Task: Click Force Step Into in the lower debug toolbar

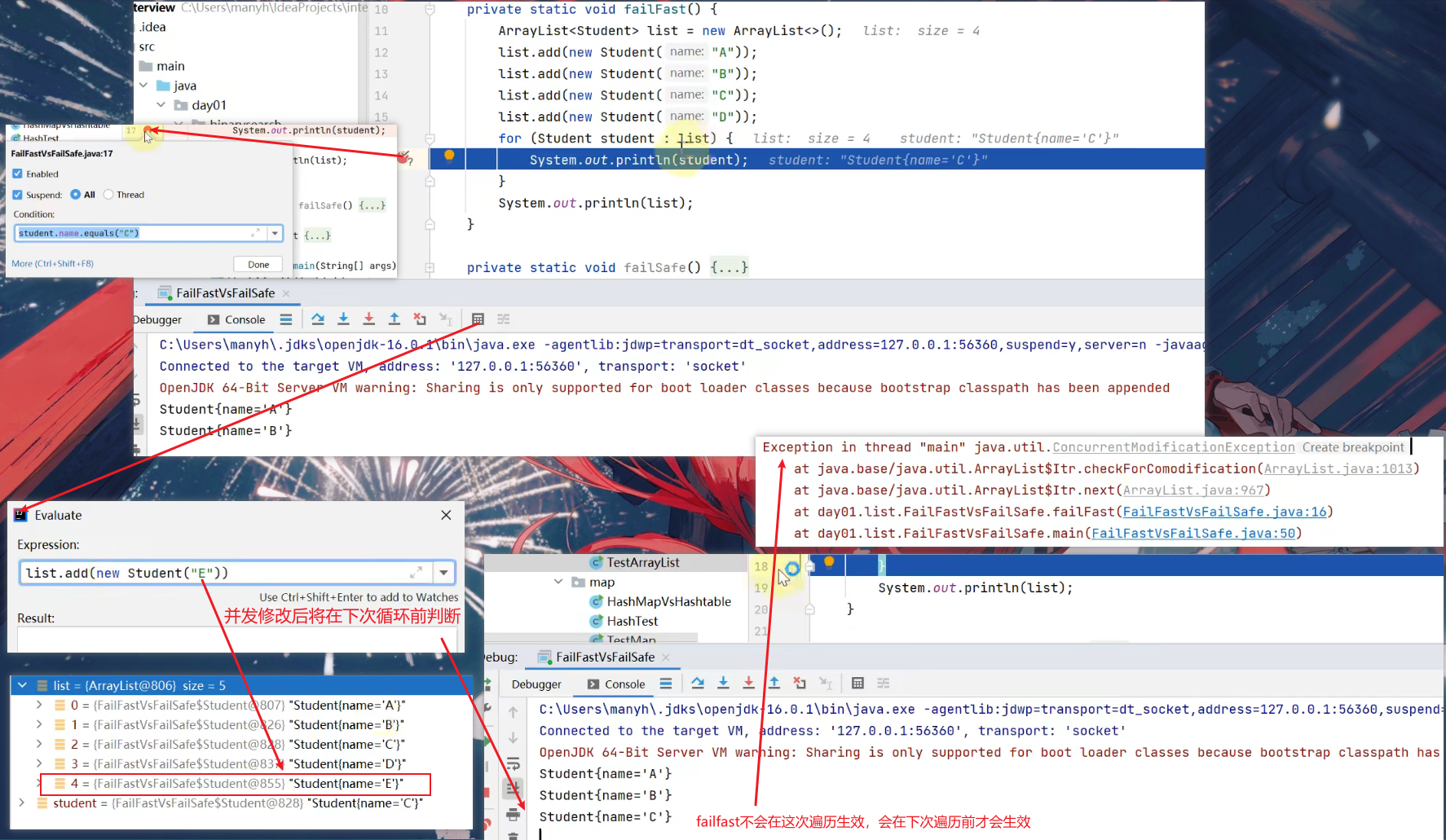Action: click(748, 684)
